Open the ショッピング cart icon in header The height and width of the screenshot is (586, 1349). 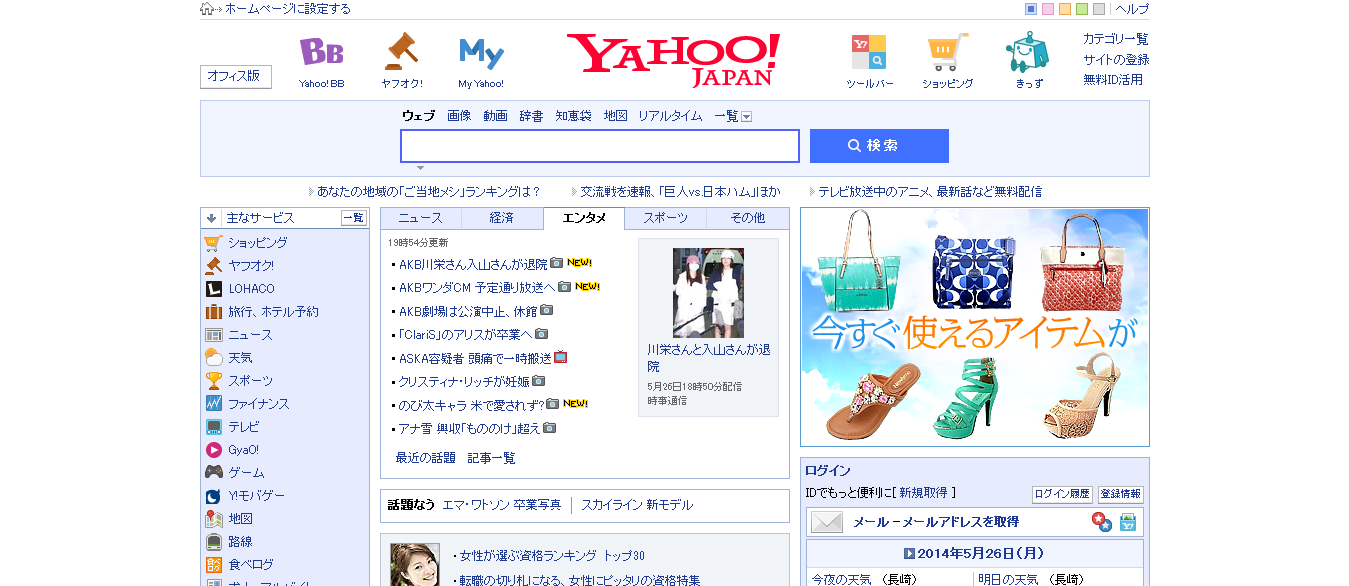click(947, 52)
